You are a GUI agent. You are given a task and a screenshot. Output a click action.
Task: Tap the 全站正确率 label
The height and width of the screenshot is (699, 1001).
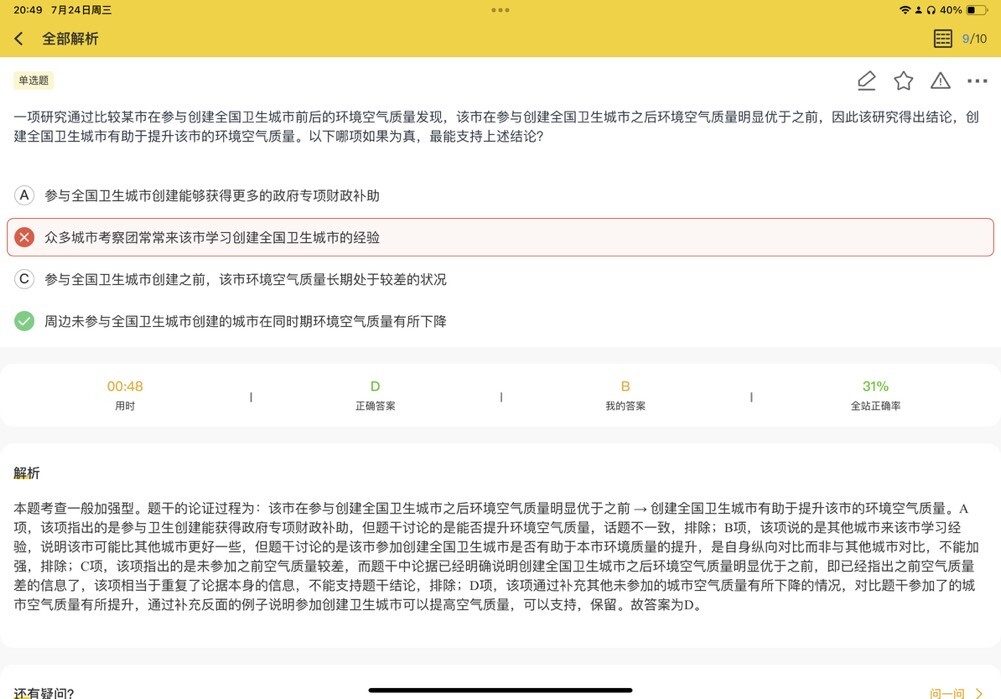click(875, 406)
